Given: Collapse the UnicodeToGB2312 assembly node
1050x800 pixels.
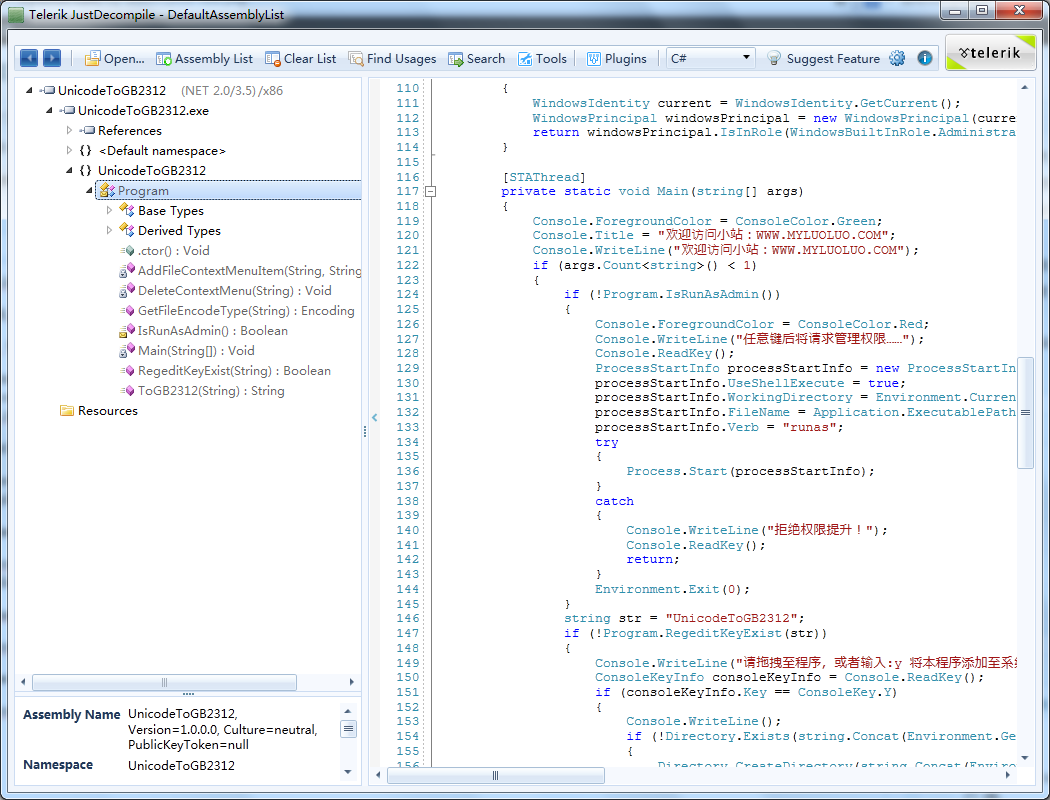Looking at the screenshot, I should [29, 90].
